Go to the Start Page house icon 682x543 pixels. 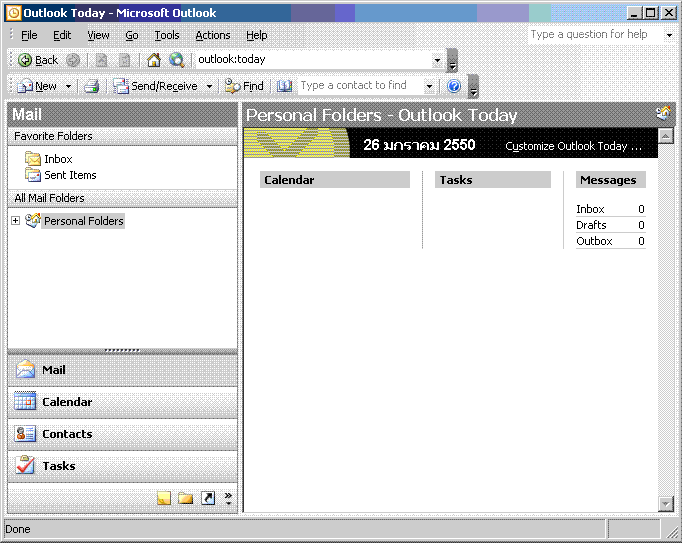click(154, 60)
